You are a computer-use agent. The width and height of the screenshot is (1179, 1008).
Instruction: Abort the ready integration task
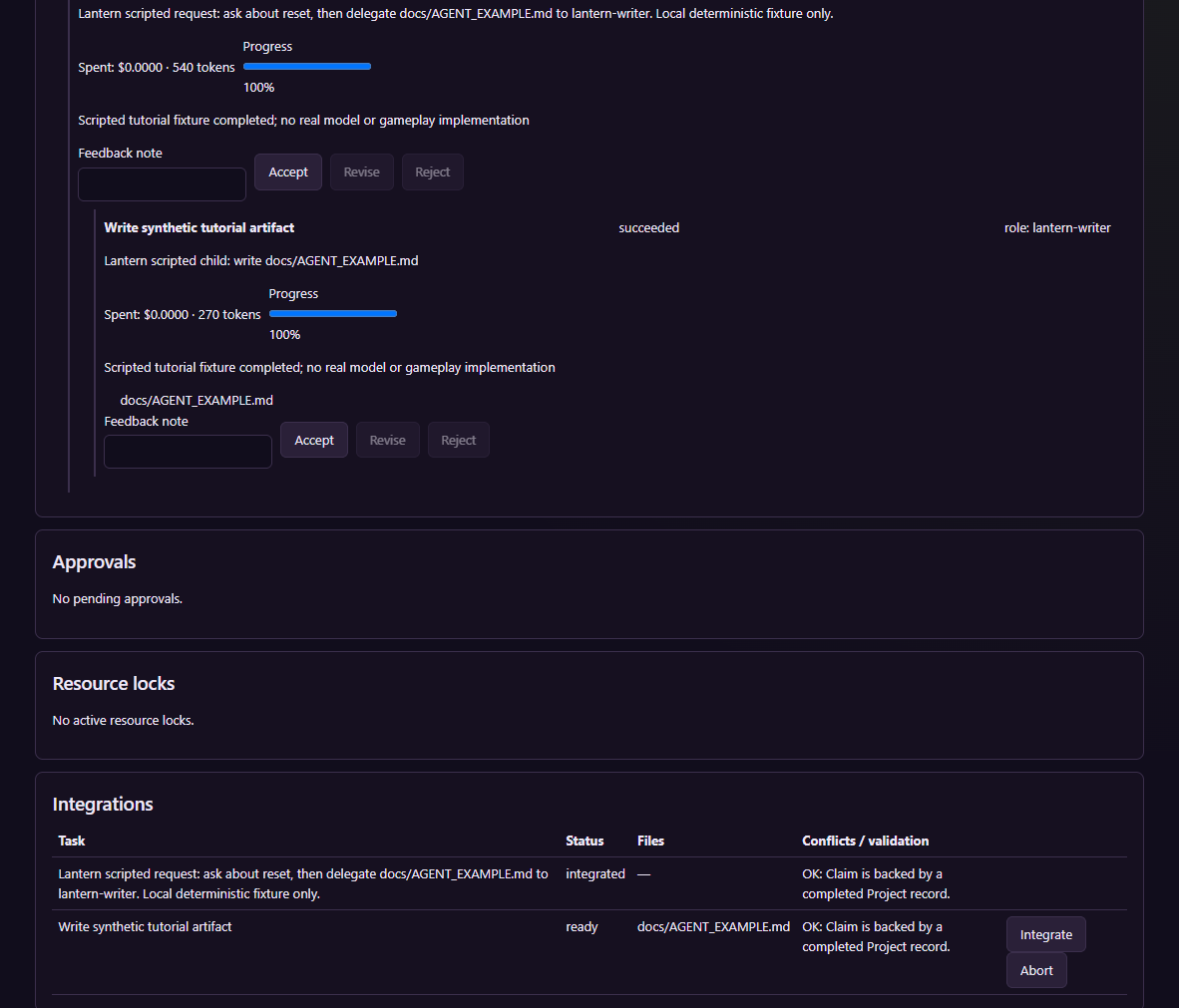1036,970
